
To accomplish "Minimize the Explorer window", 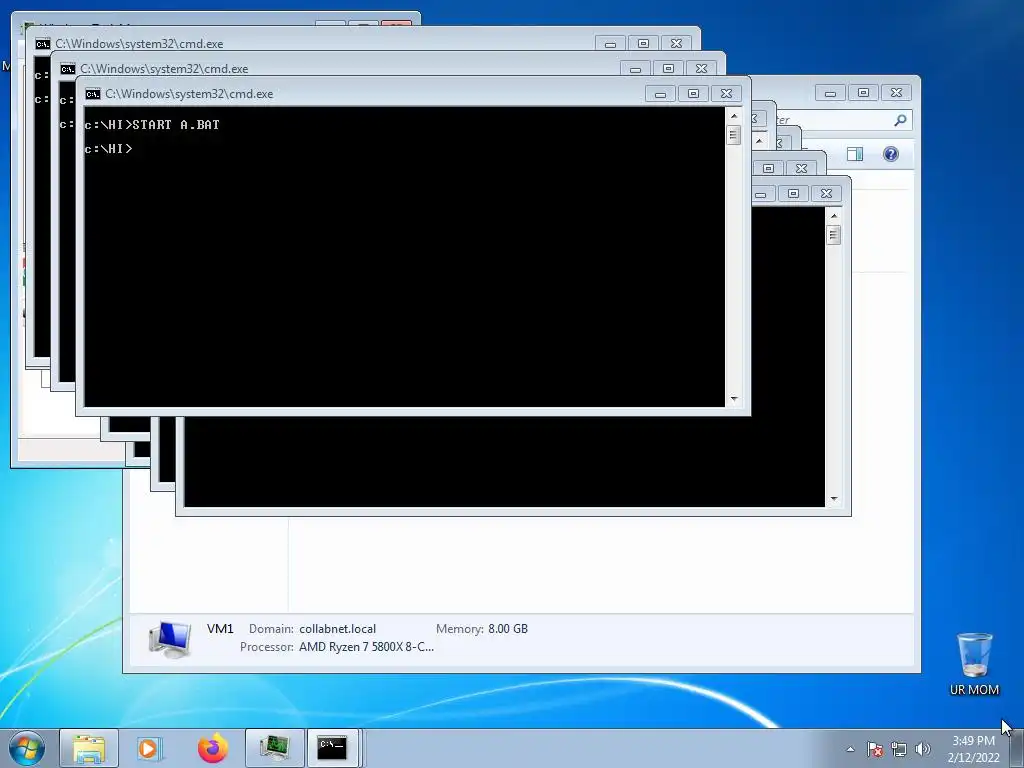I will 830,93.
